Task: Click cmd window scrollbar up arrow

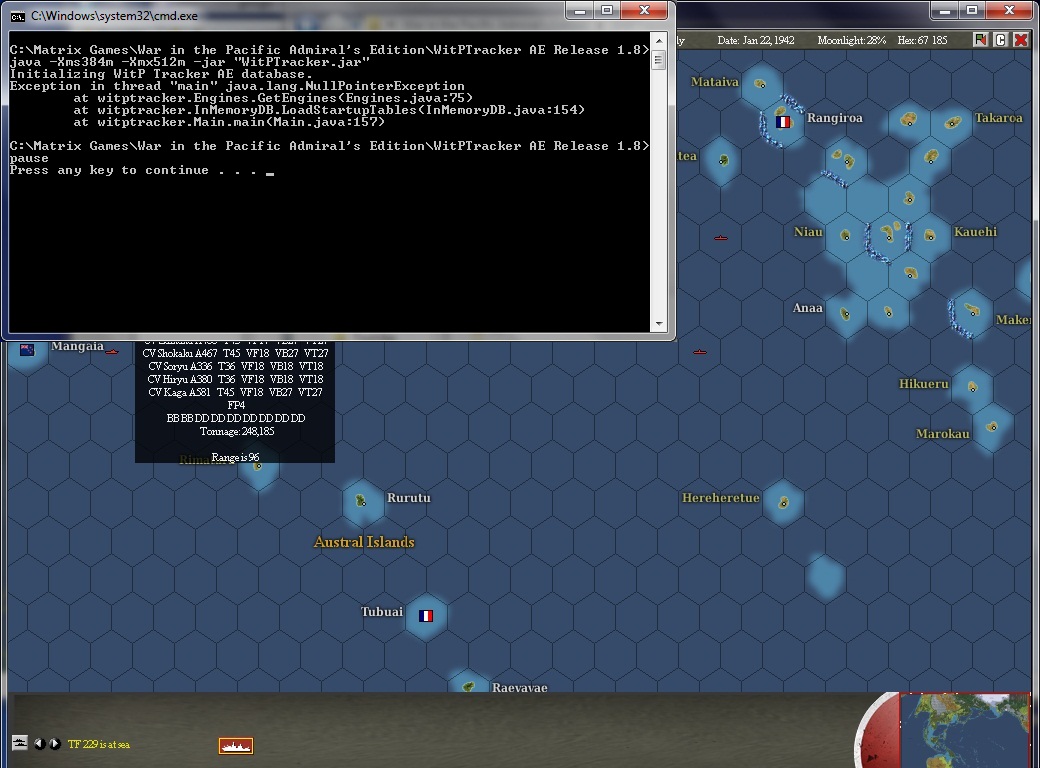Action: click(659, 40)
